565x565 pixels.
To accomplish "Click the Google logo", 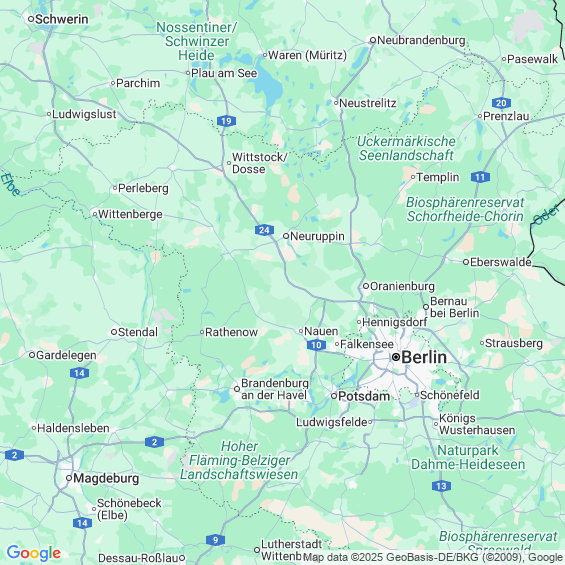I will [x=34, y=553].
